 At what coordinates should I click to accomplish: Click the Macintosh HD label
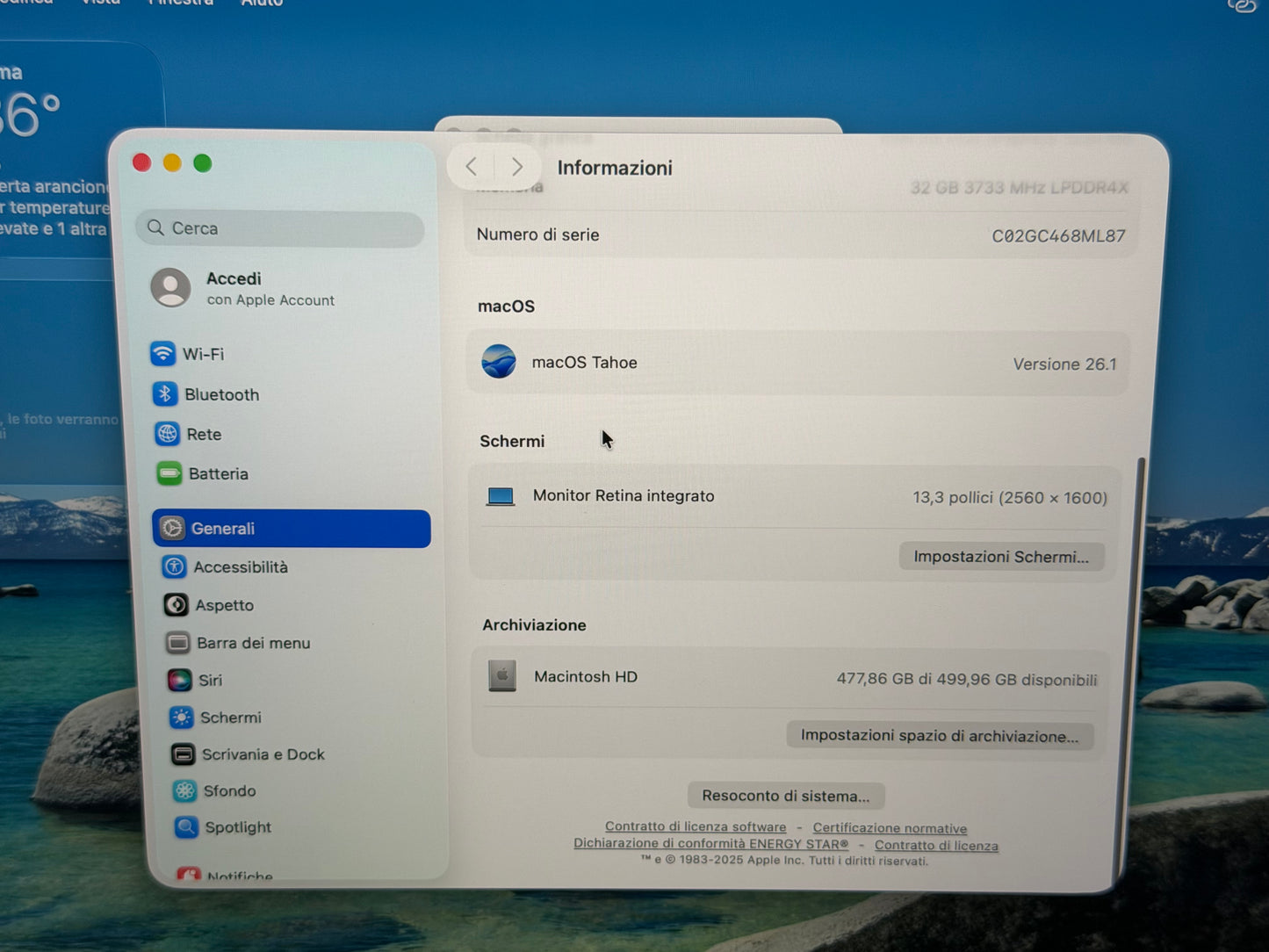tap(586, 676)
